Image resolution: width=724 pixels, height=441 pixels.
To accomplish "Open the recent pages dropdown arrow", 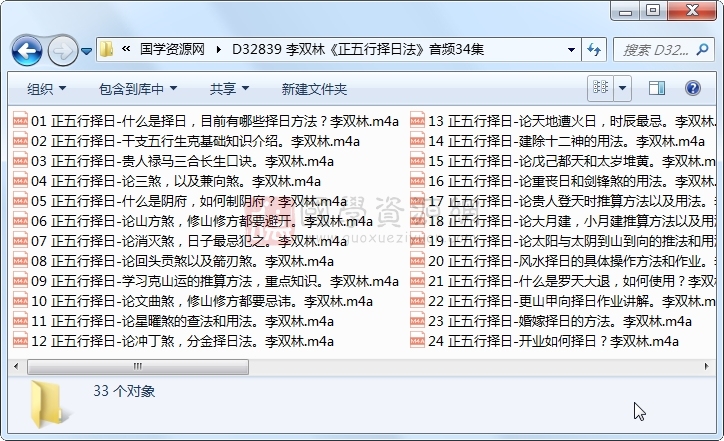I will click(x=86, y=51).
